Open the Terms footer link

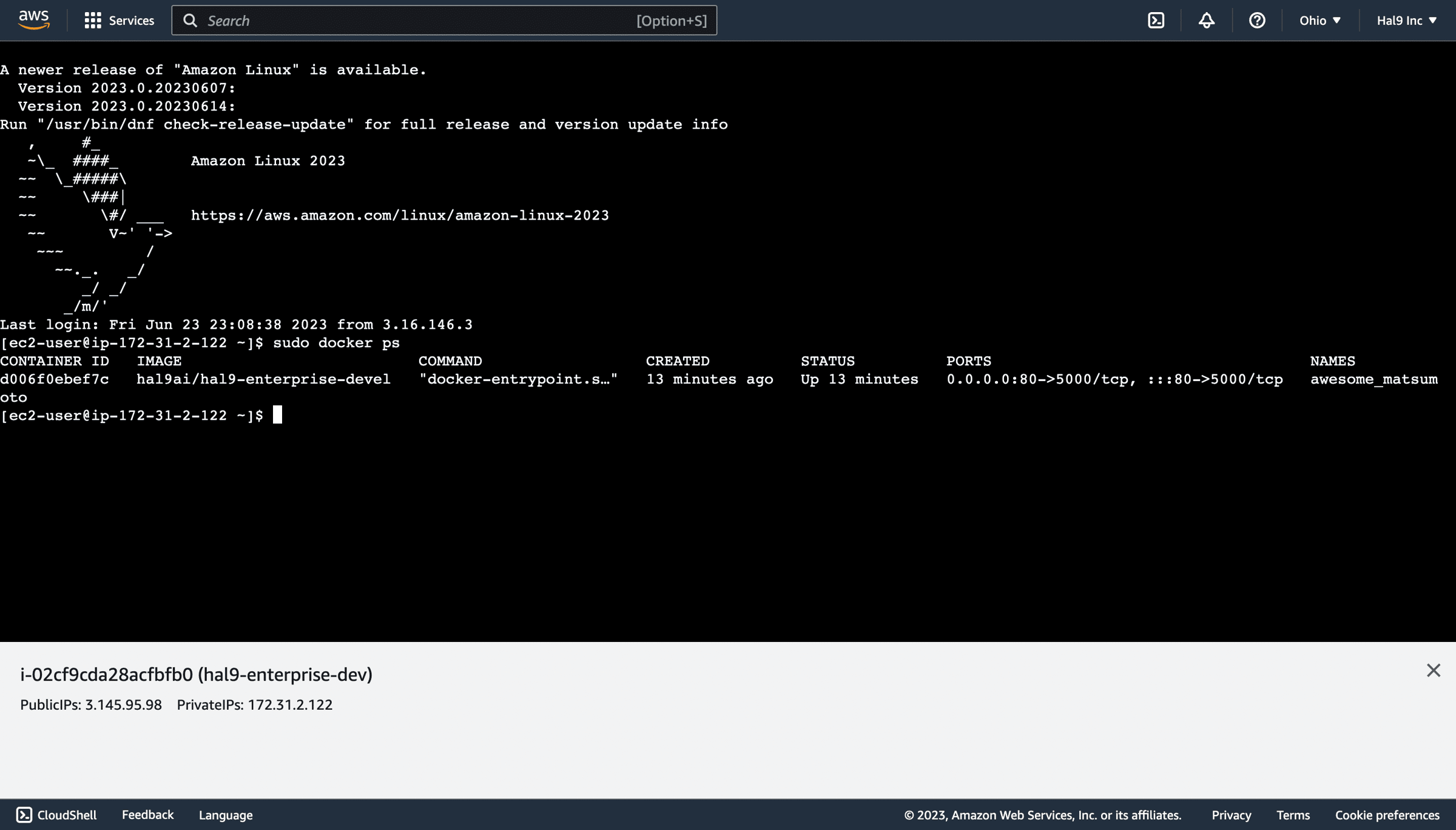tap(1293, 815)
